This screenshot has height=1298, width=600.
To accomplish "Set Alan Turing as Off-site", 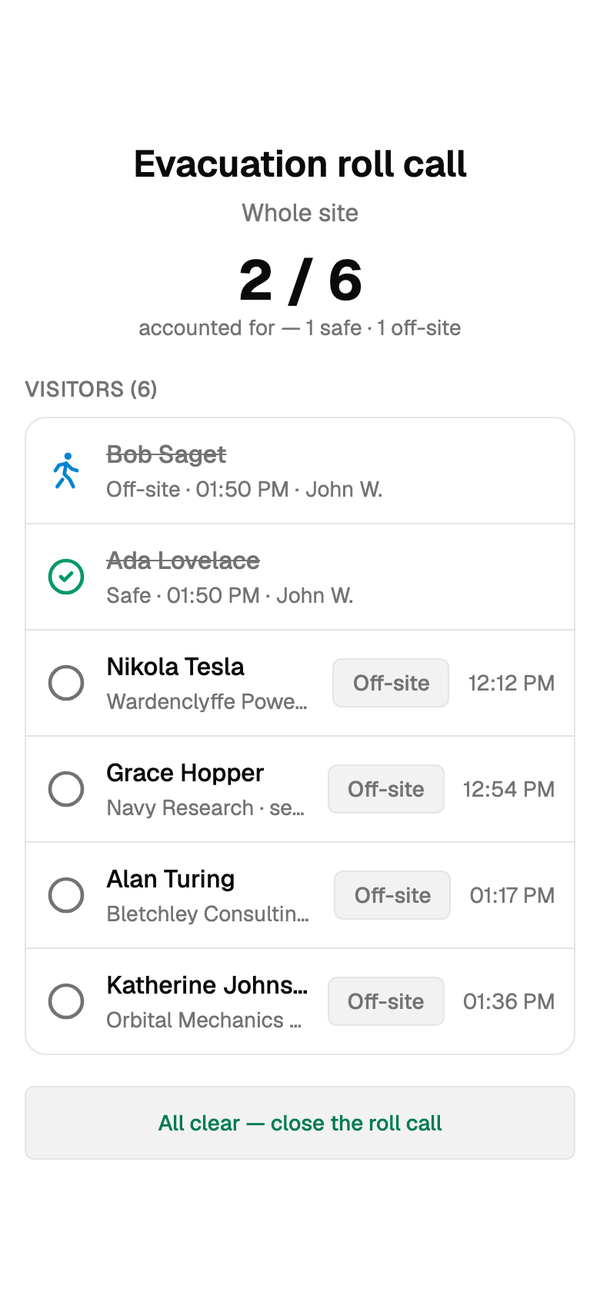I will tap(392, 895).
